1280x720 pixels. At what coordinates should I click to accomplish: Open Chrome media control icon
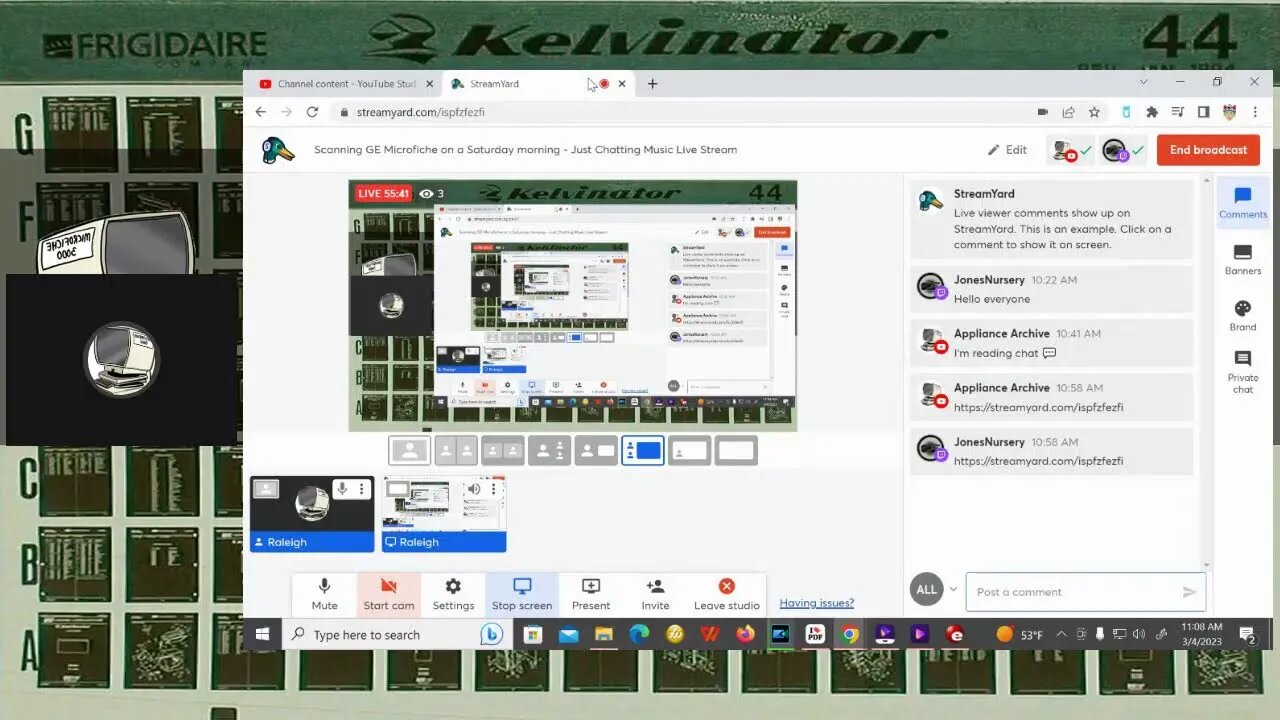[x=1178, y=112]
